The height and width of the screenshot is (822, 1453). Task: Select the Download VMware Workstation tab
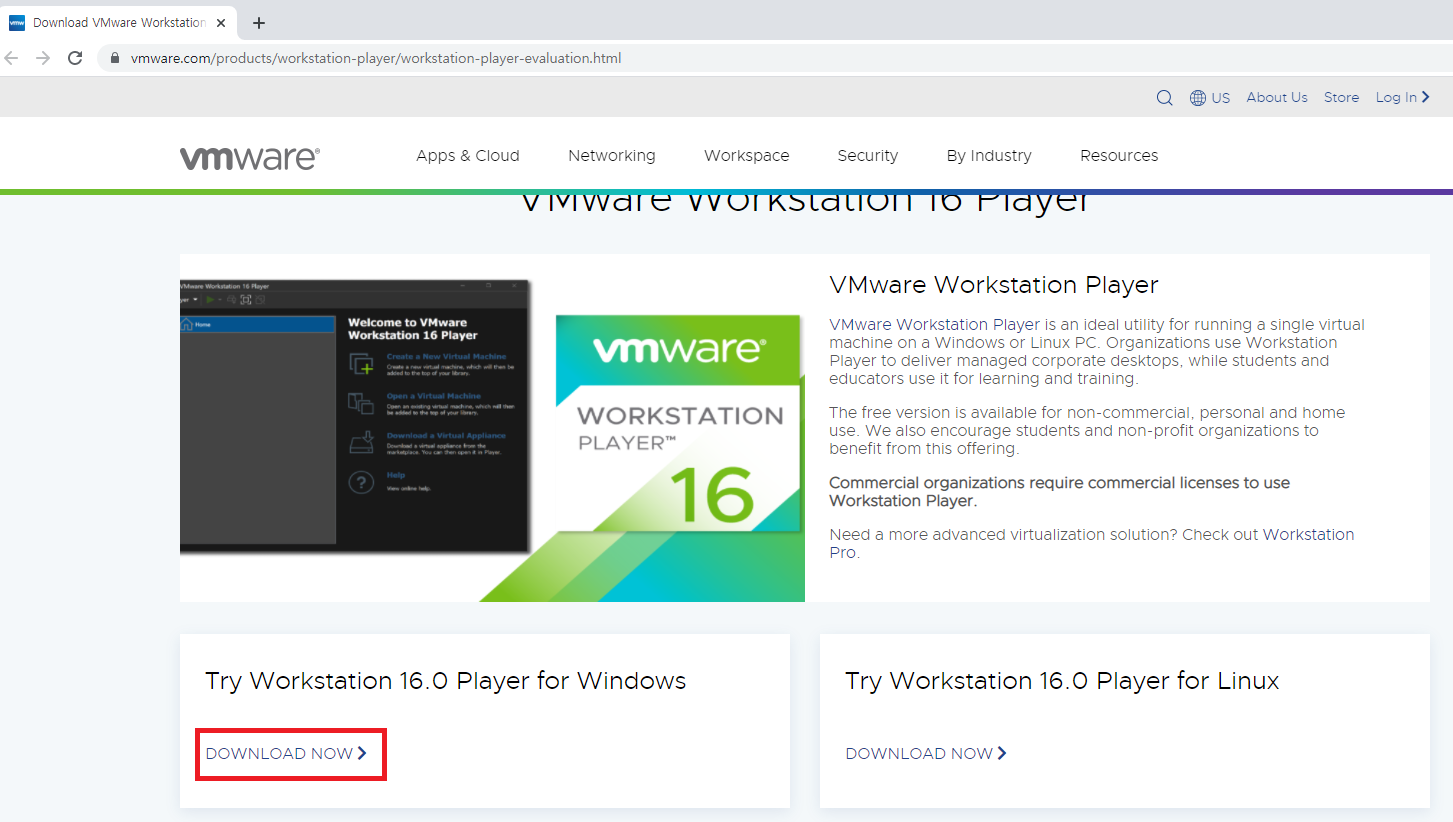point(118,22)
